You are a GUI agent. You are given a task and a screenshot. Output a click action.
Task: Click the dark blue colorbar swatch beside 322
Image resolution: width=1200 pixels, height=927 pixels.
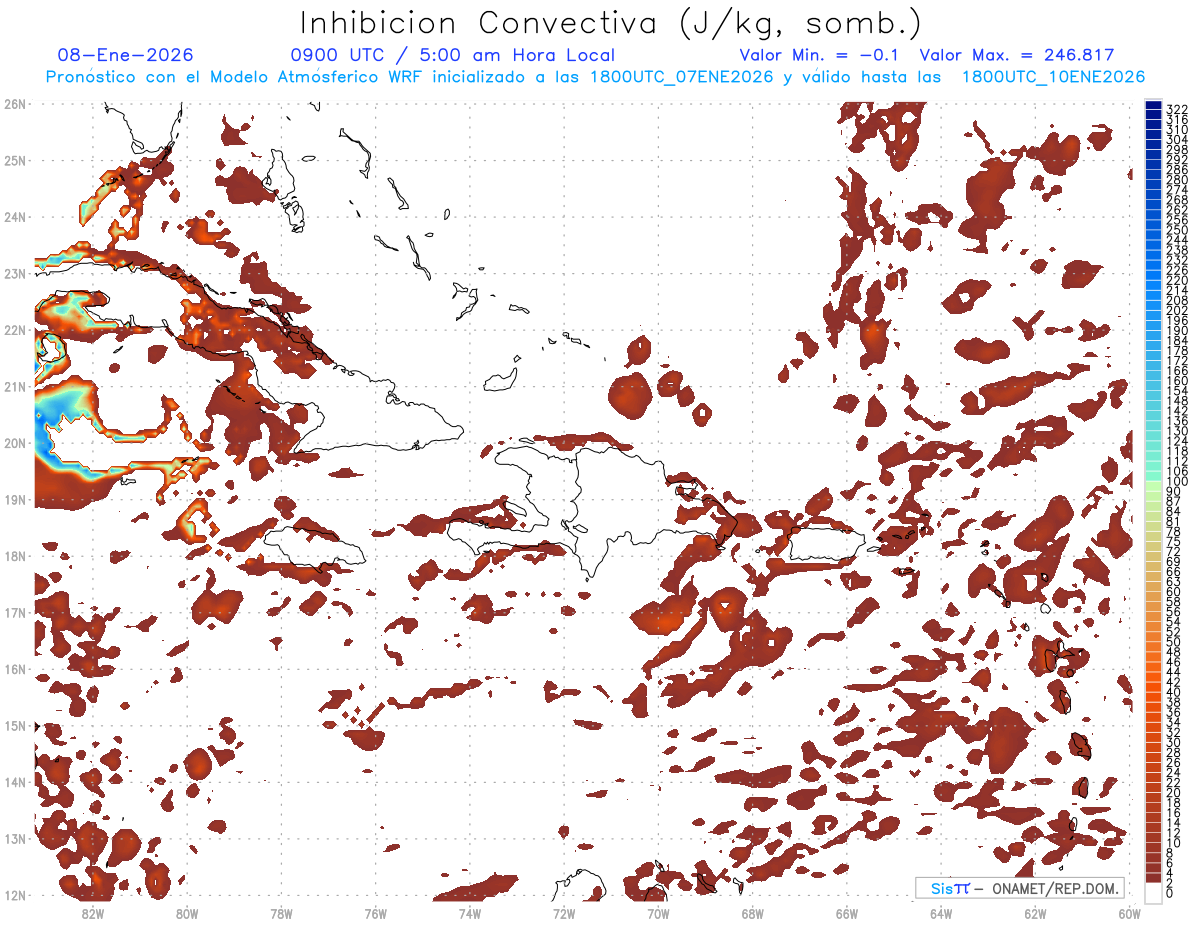(1153, 107)
